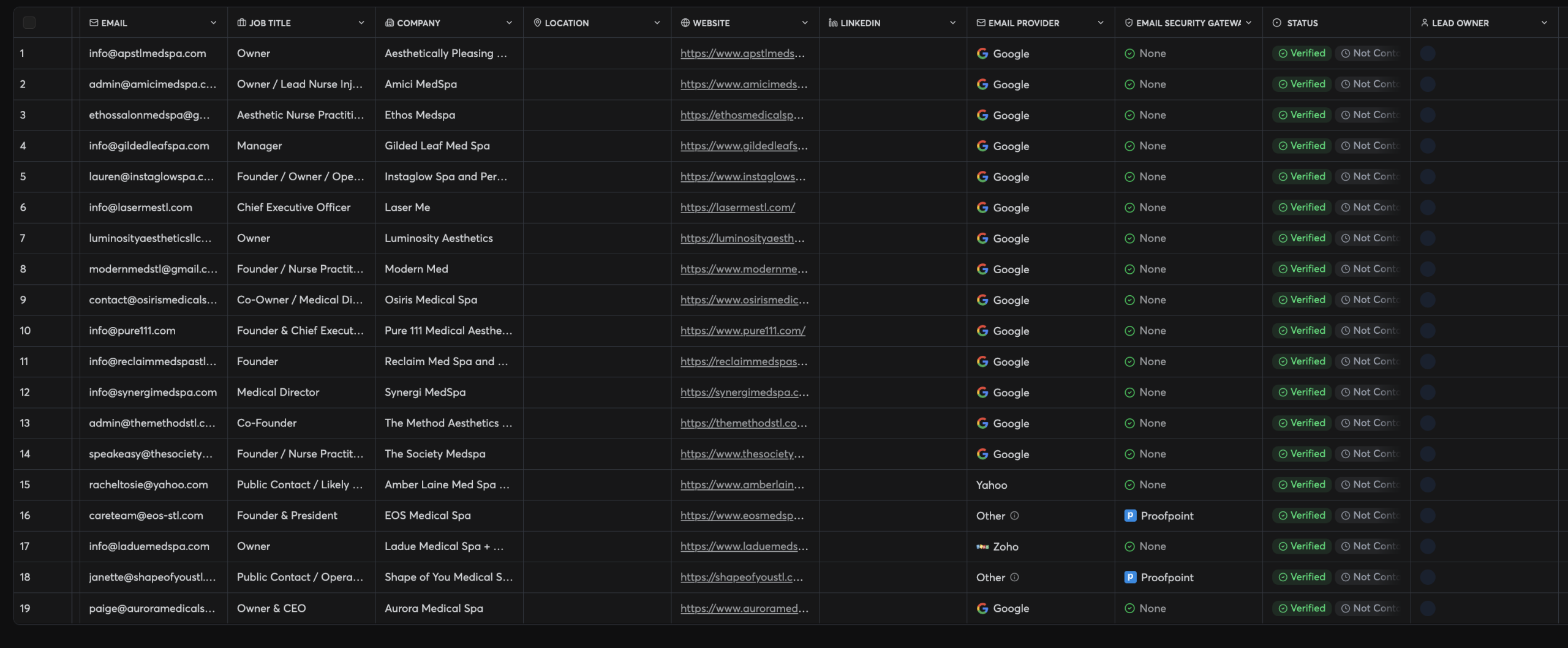Tick the select-all checkbox in table header
Screen dimensions: 1568x648
point(29,23)
